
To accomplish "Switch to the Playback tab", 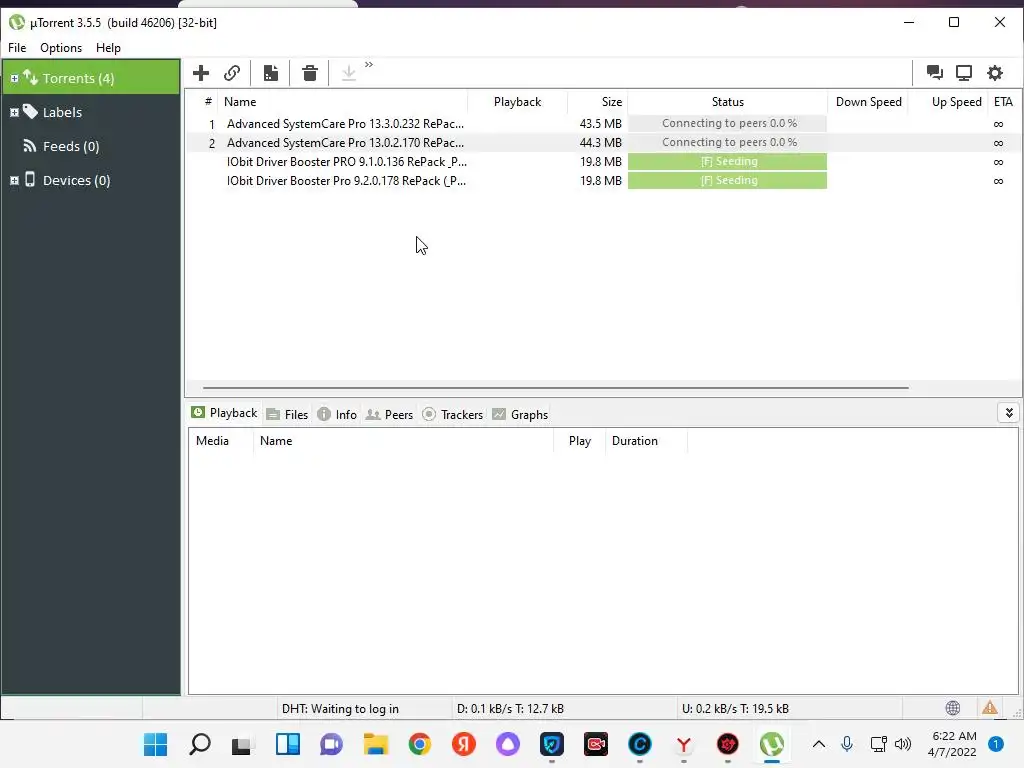I will coord(225,413).
